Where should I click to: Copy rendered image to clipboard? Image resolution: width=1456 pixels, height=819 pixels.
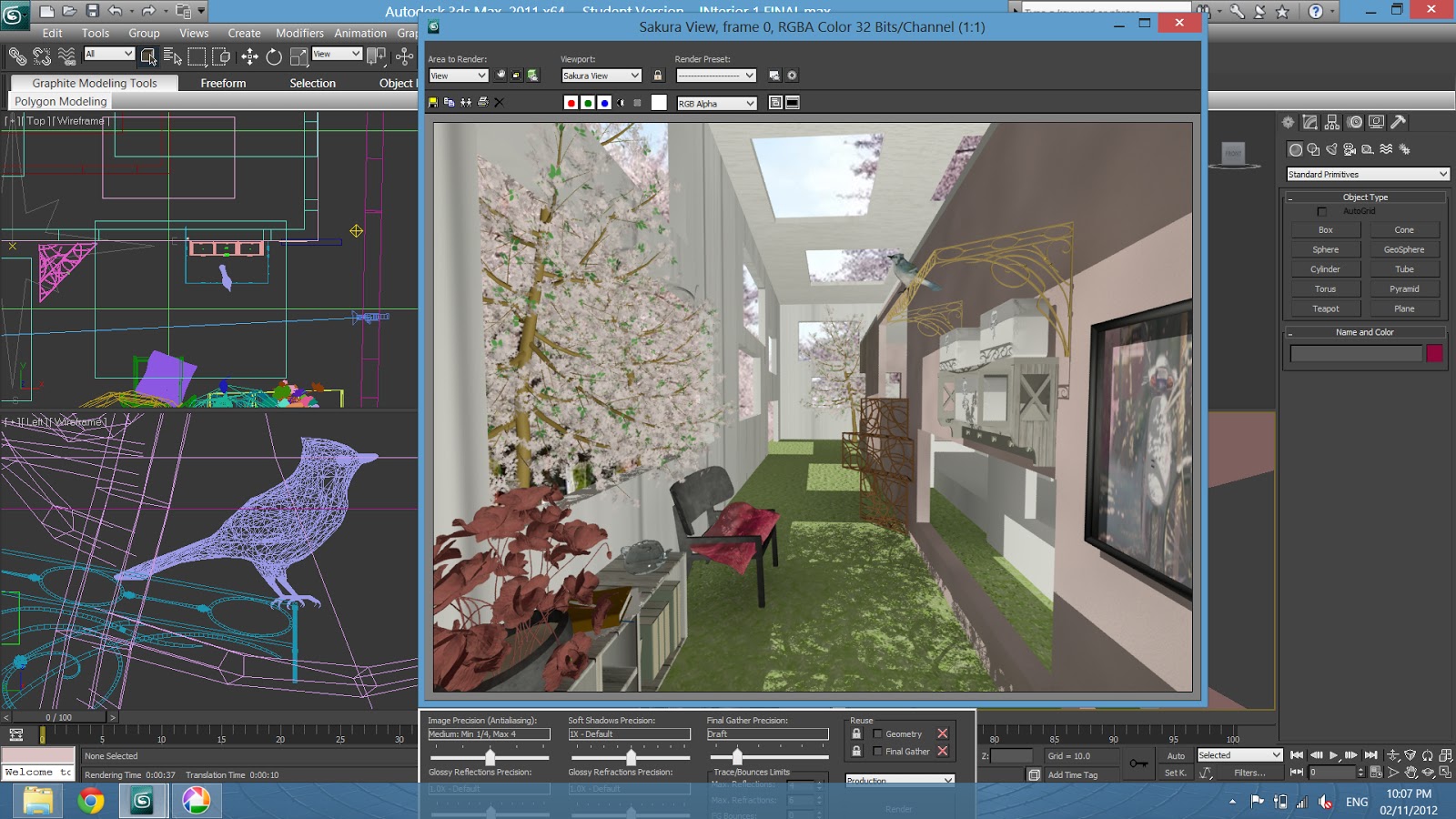point(450,103)
